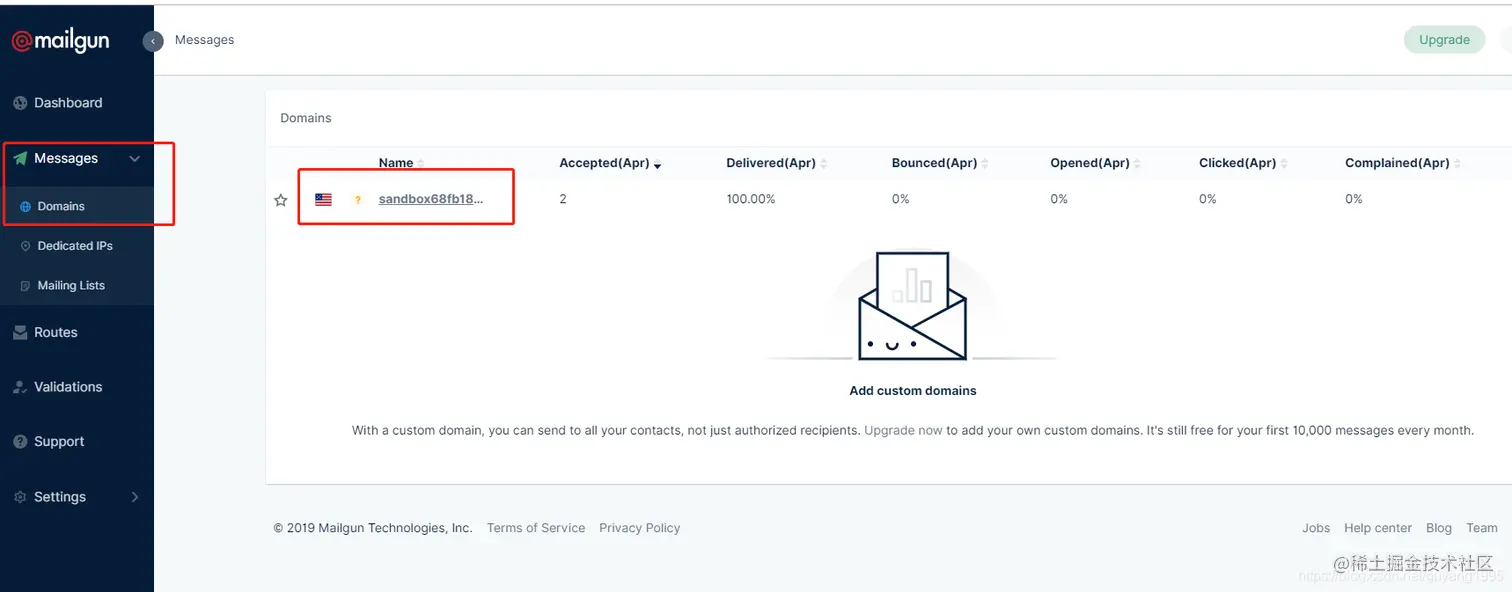The width and height of the screenshot is (1512, 592).
Task: Click the Mailgun logo
Action: tap(61, 40)
